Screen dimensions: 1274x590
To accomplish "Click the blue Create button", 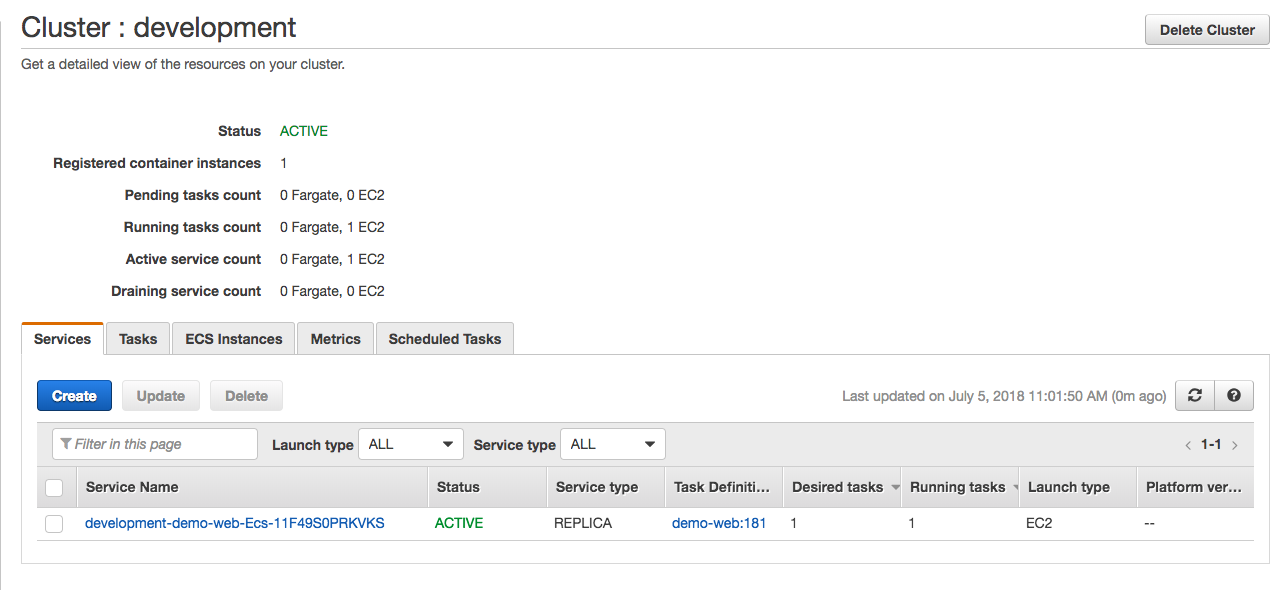I will click(74, 396).
